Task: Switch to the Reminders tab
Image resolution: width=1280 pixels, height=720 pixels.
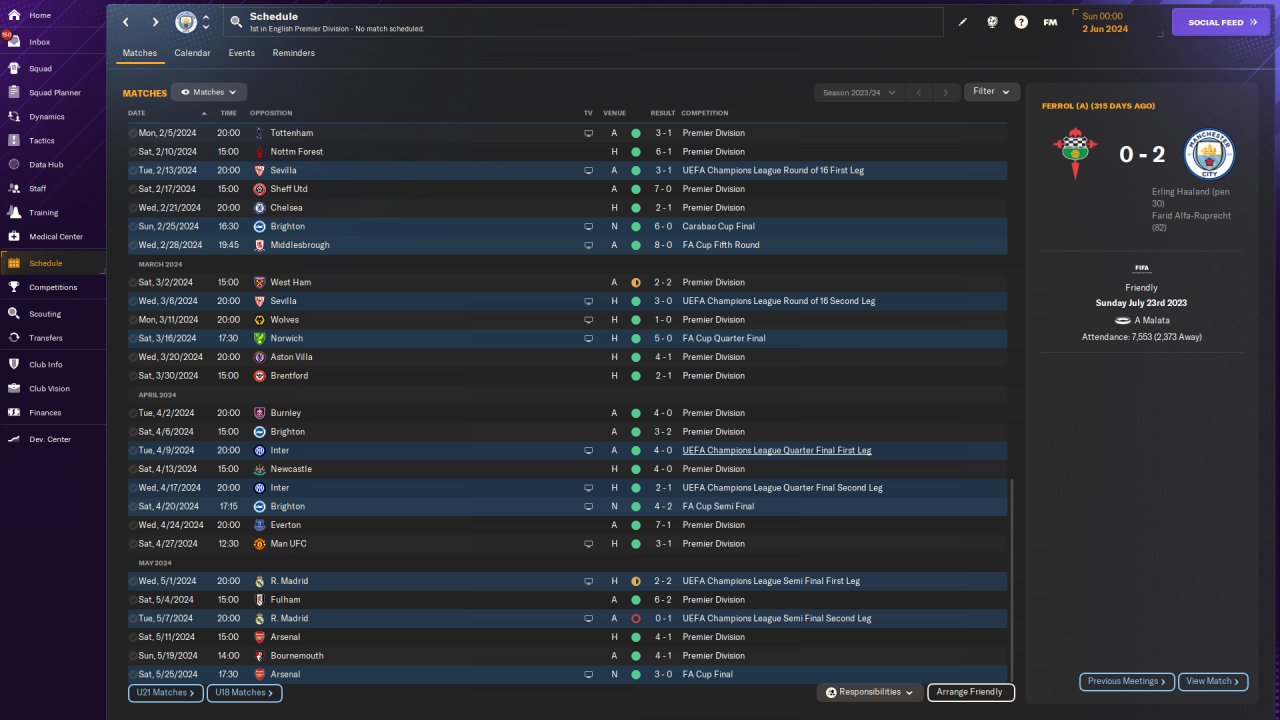Action: 294,53
